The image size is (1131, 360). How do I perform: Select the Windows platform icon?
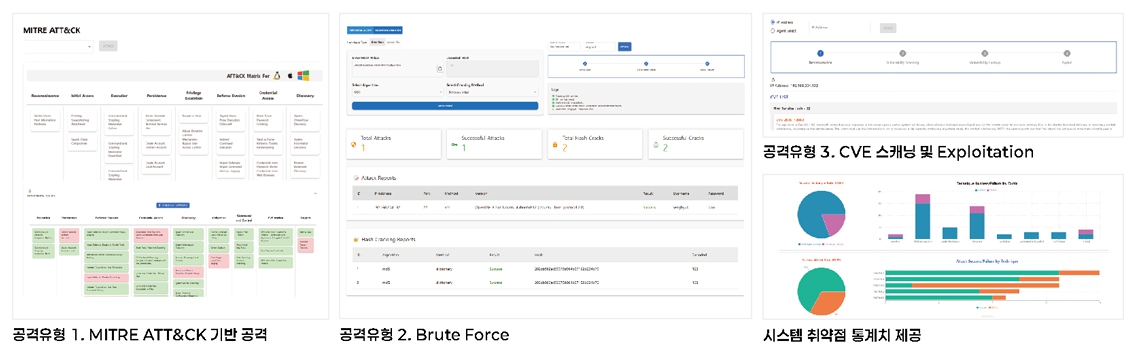pos(304,74)
